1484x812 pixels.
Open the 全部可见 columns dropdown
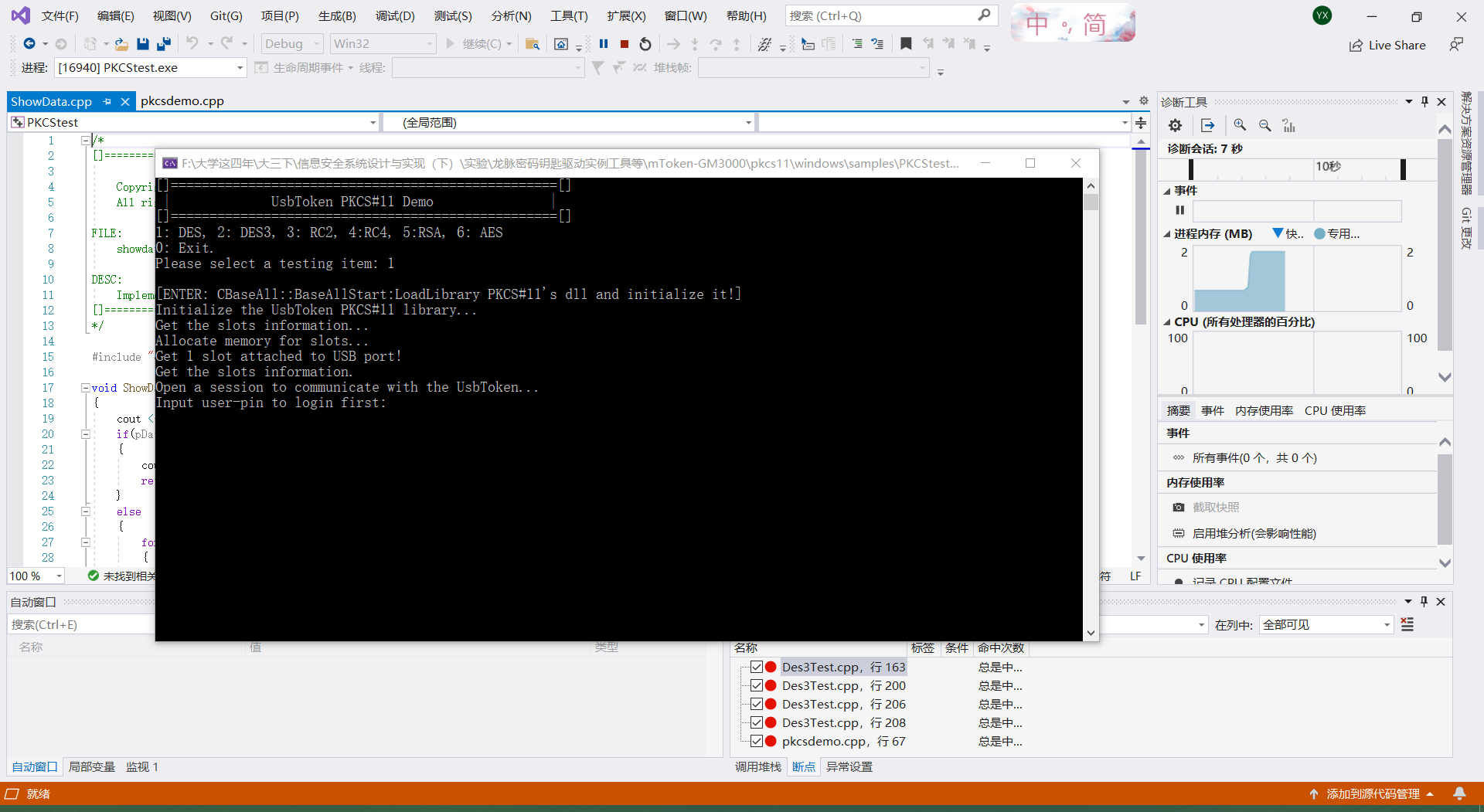coord(1326,625)
